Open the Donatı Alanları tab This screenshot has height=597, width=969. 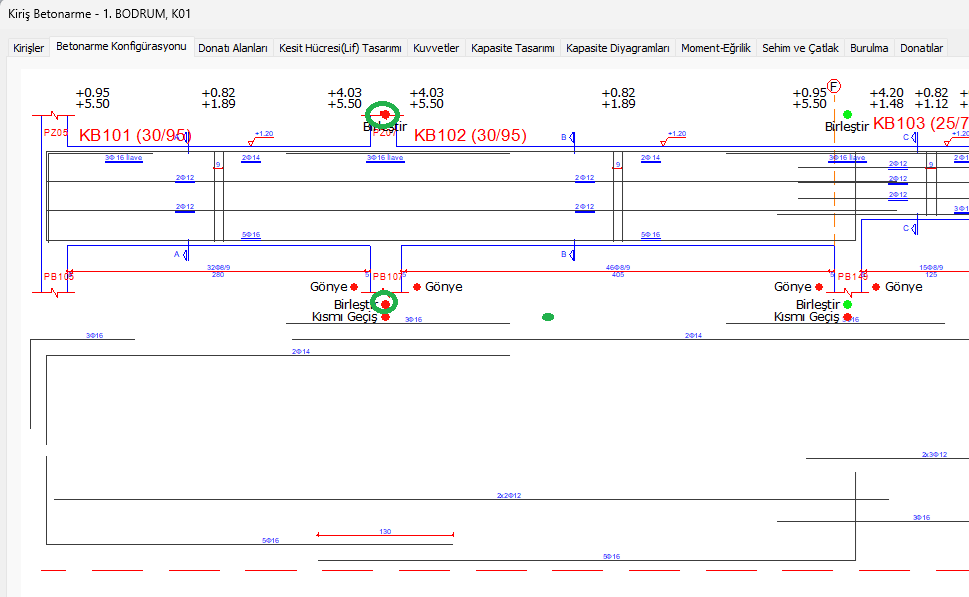tap(233, 48)
